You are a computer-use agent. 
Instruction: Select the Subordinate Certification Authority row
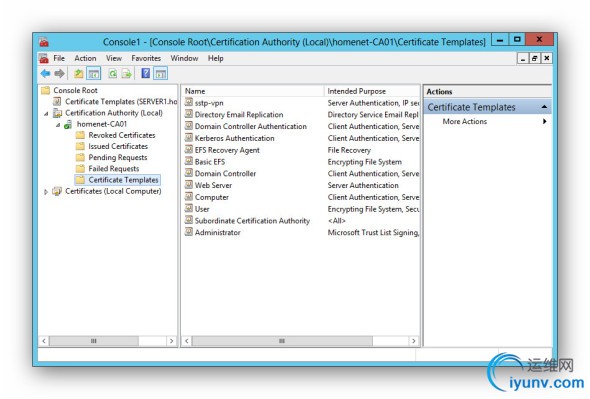(x=301, y=221)
